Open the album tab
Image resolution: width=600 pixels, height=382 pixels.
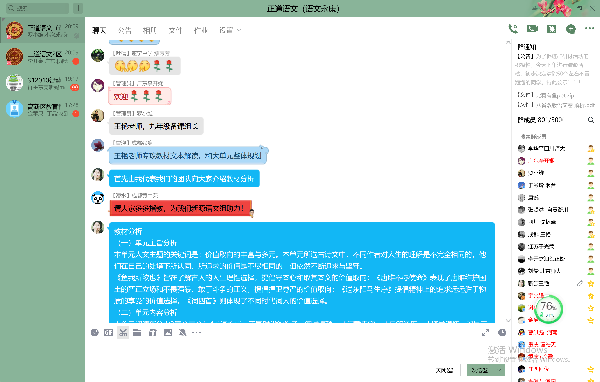tap(149, 30)
